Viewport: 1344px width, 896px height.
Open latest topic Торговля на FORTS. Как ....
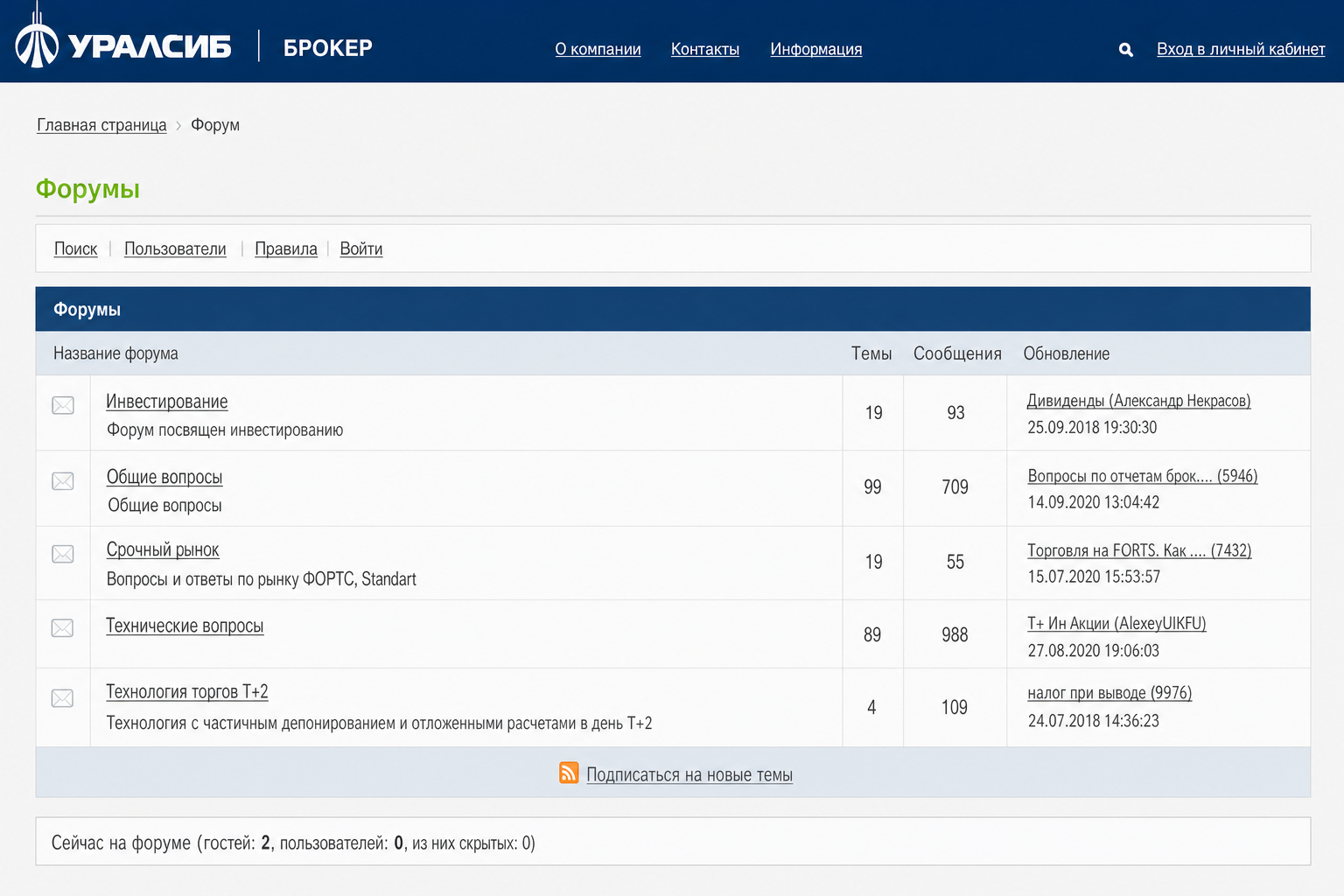[x=1140, y=550]
